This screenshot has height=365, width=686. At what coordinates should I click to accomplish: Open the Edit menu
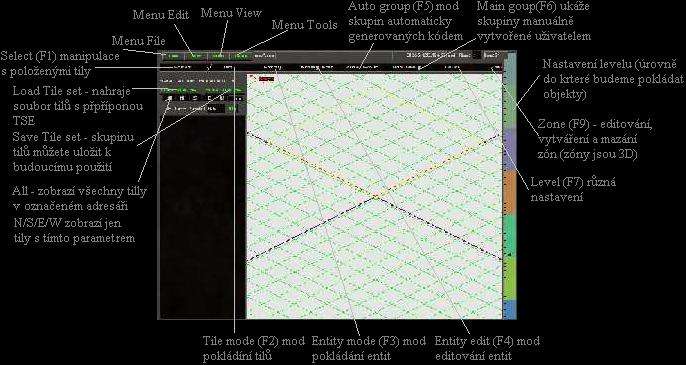point(196,56)
